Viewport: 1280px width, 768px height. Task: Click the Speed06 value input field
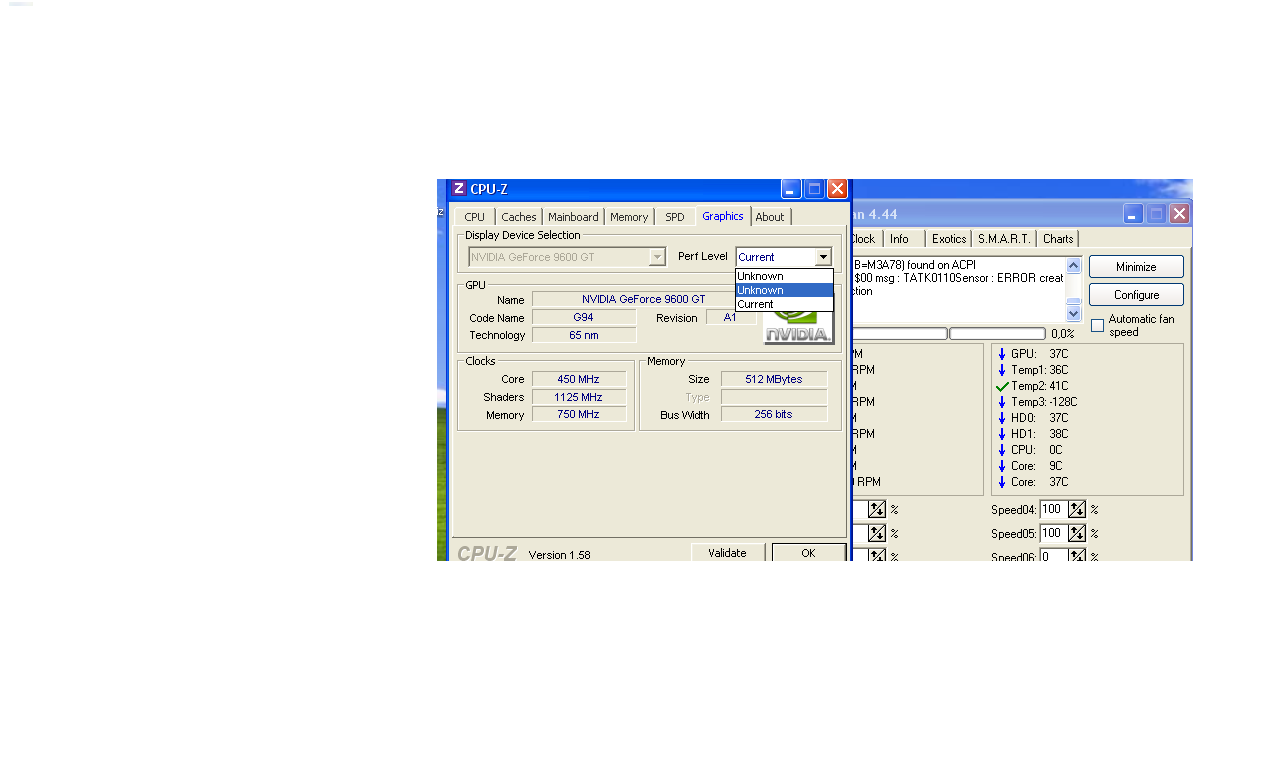1054,555
